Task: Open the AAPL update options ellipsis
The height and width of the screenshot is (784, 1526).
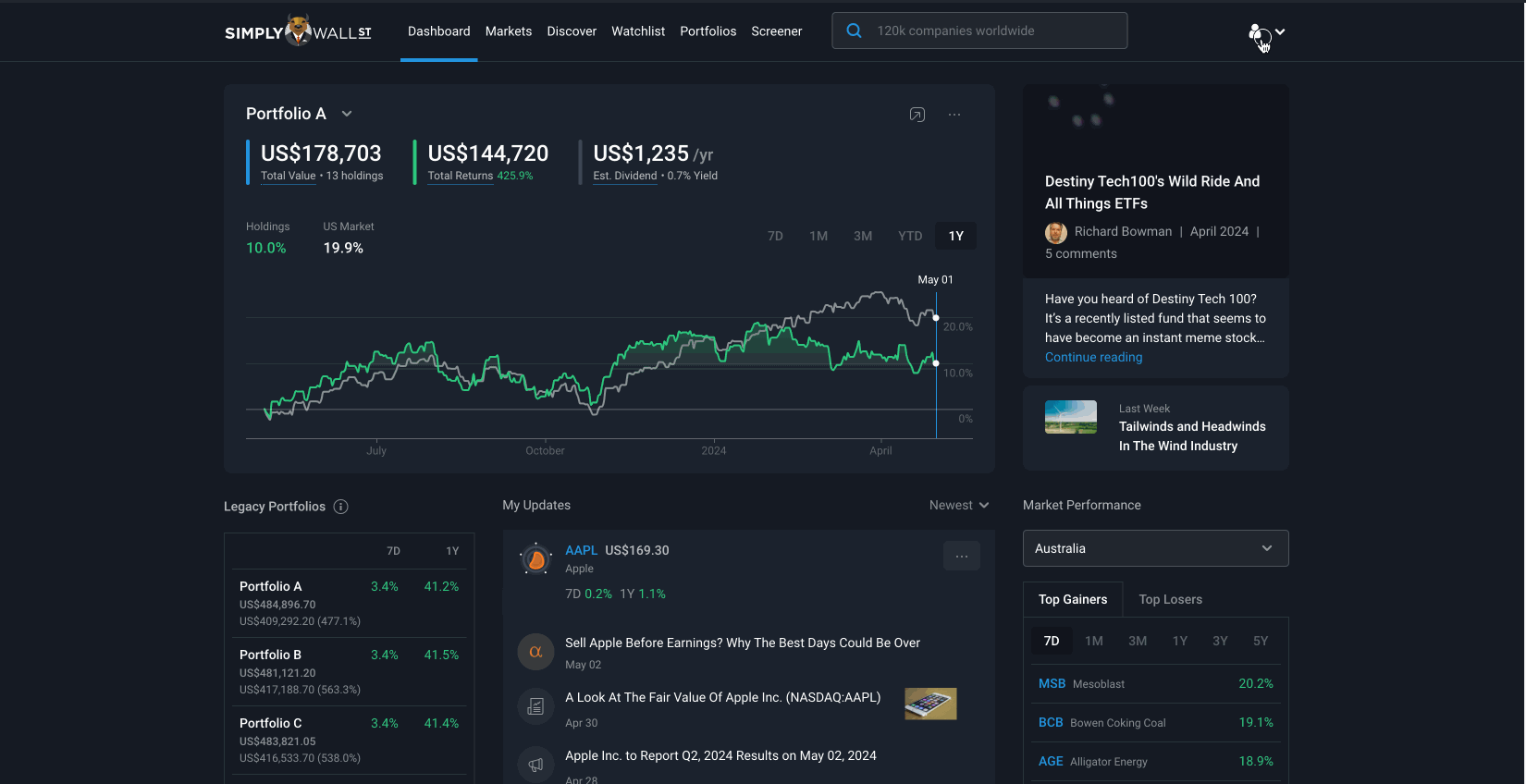Action: 962,556
